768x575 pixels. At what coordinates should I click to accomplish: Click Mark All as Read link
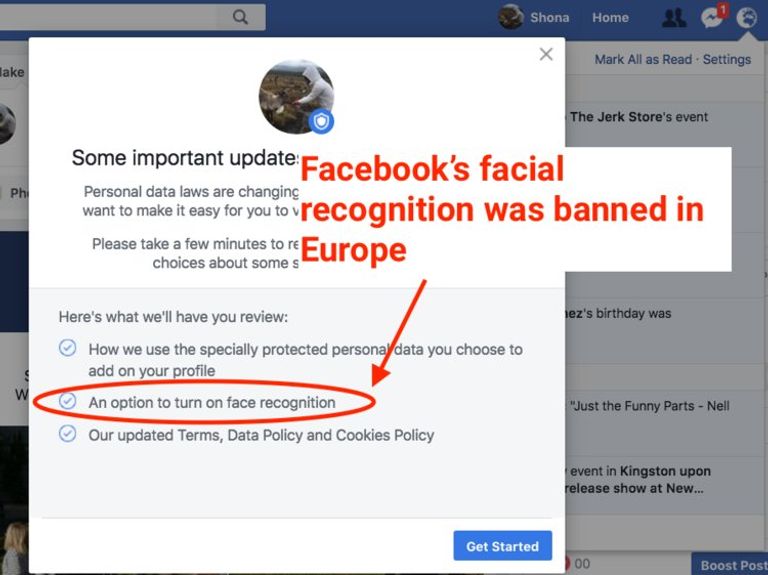pos(643,59)
